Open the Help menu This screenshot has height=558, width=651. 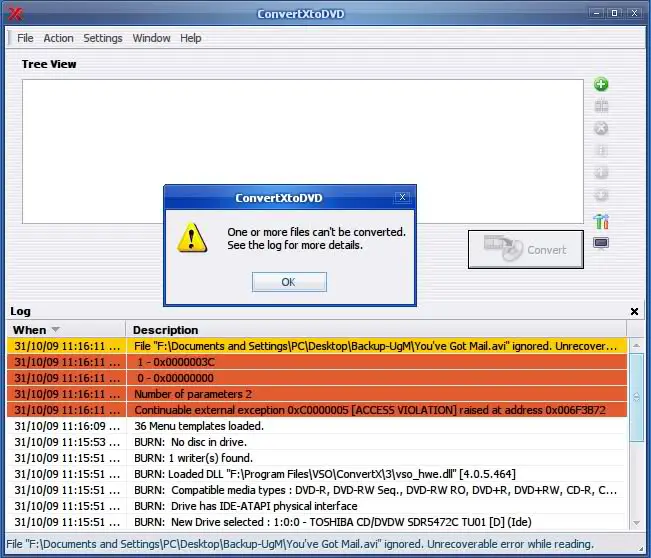pos(191,38)
